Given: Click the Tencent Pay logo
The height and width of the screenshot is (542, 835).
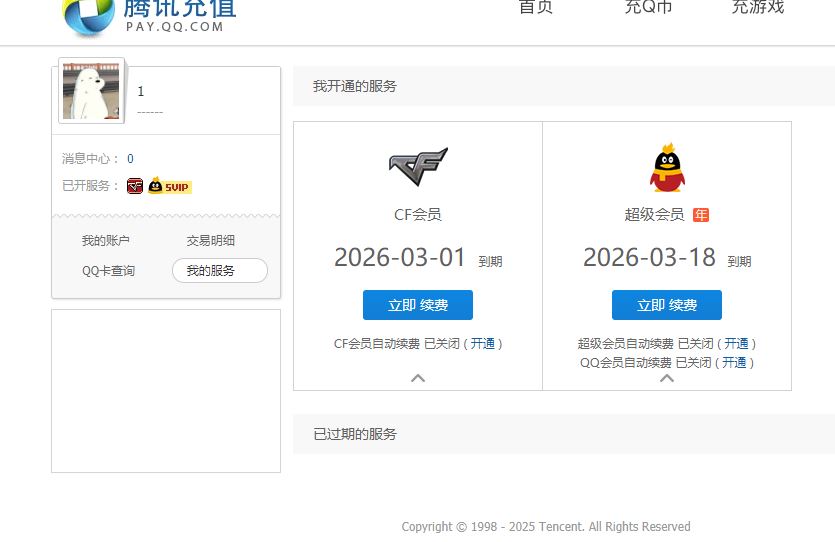Looking at the screenshot, I should click(x=150, y=14).
